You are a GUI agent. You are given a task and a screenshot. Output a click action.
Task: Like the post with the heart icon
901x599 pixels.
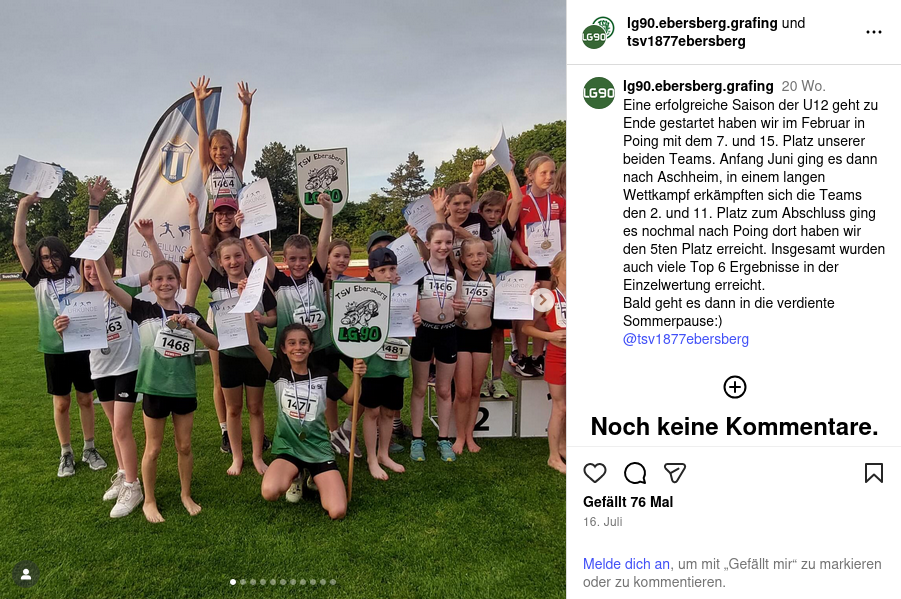(x=595, y=473)
